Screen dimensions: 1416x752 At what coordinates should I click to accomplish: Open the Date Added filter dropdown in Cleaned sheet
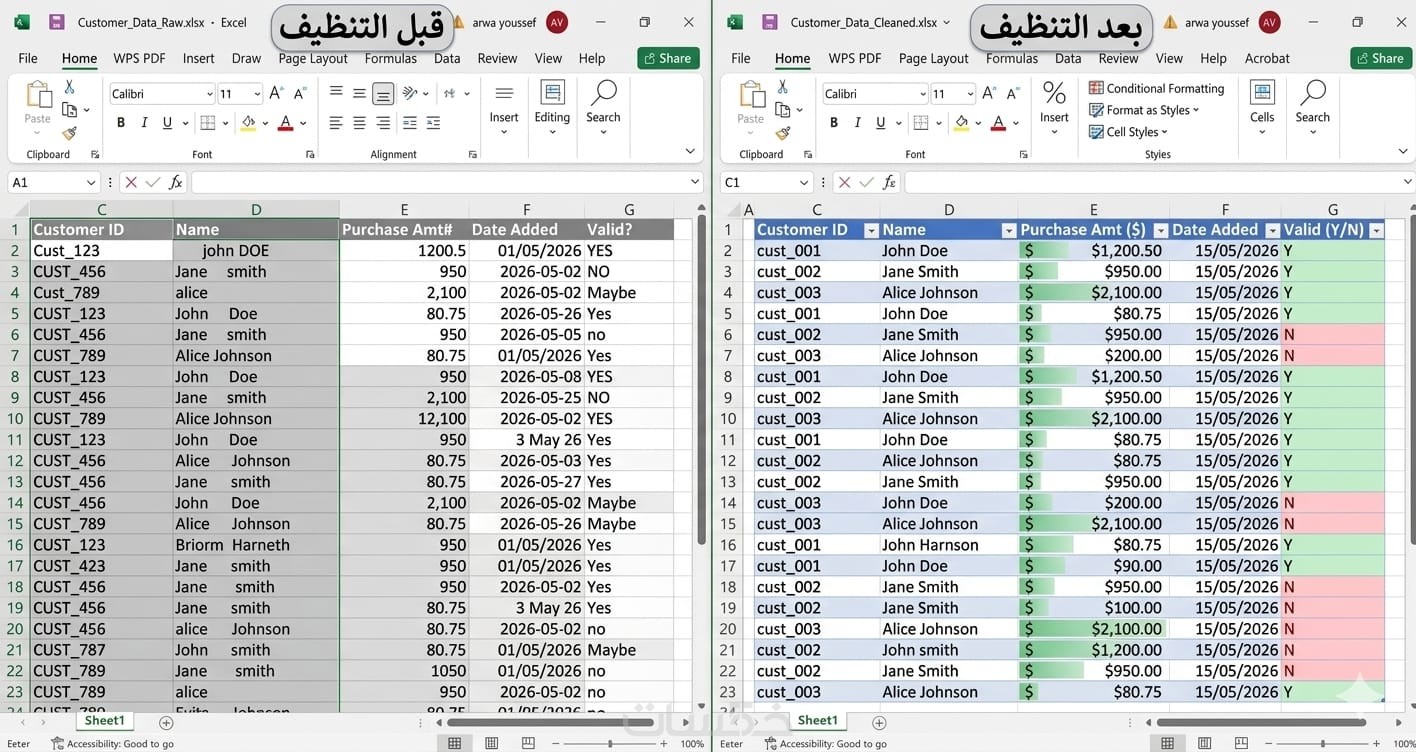click(x=1272, y=230)
